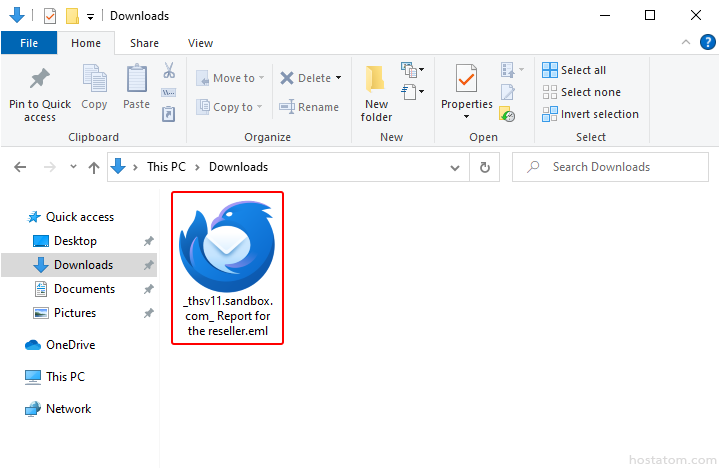Switch to the View ribbon tab
Viewport: 720px width, 468px height.
click(200, 43)
